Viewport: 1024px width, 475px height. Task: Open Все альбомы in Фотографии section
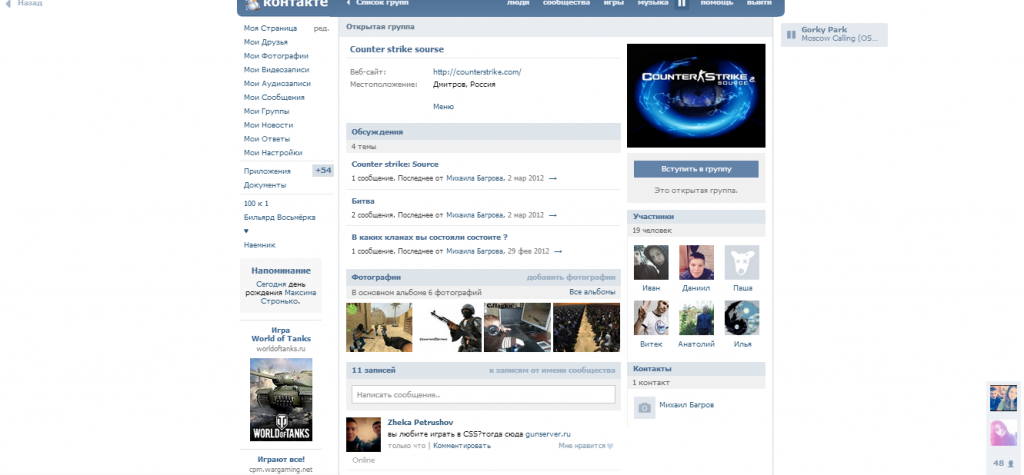[x=592, y=292]
